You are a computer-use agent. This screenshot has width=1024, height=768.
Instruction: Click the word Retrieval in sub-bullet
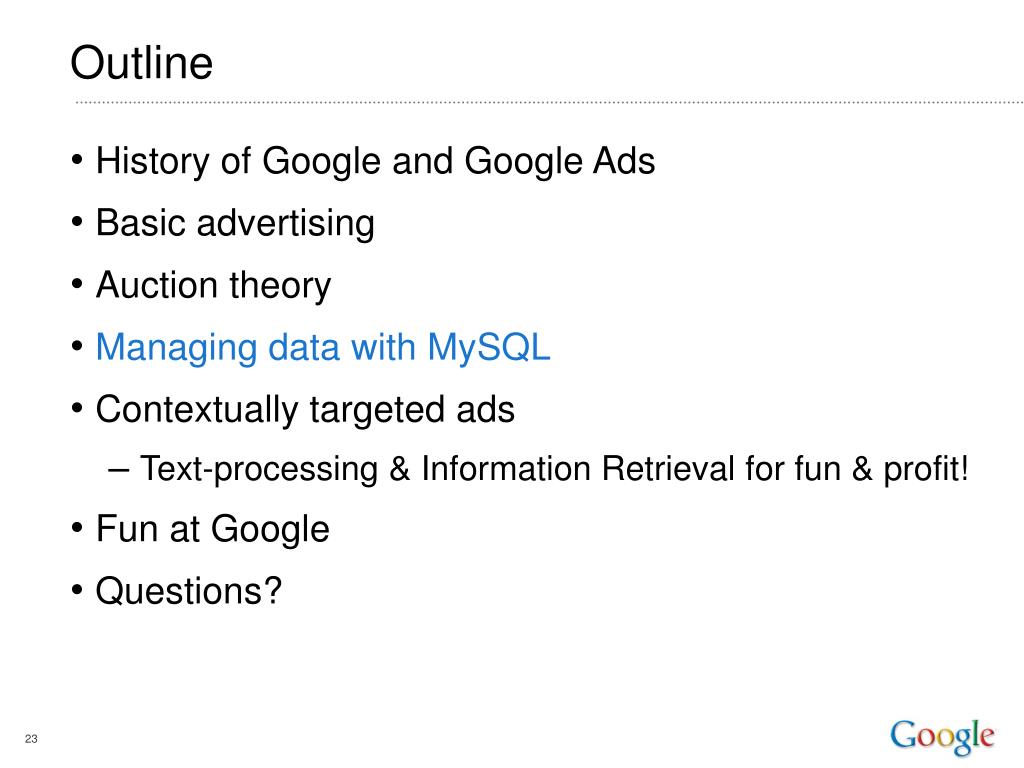click(667, 469)
